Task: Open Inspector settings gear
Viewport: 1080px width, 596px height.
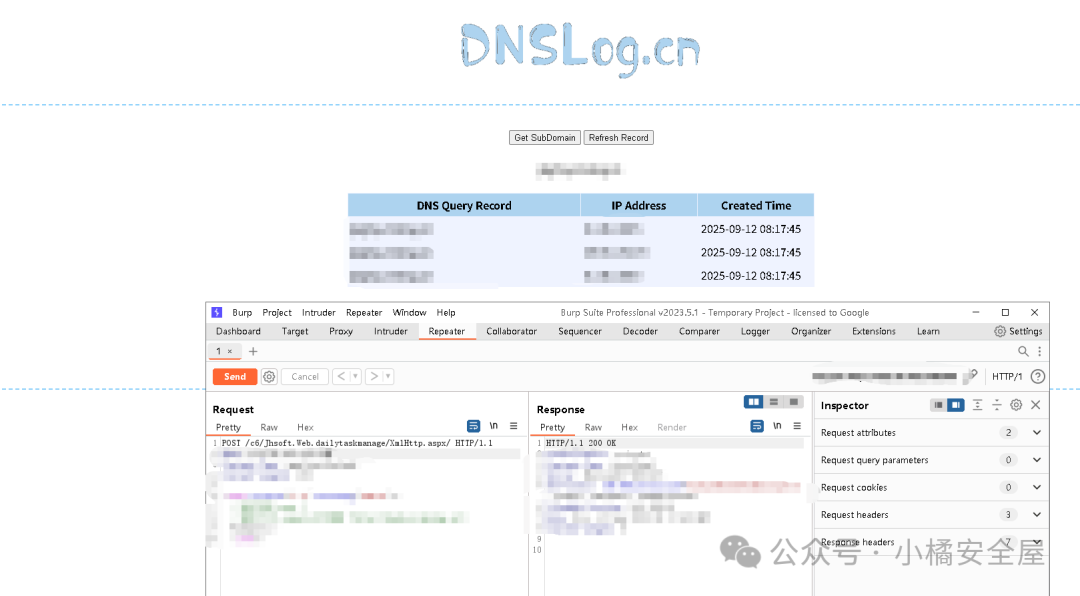Action: pos(1016,405)
